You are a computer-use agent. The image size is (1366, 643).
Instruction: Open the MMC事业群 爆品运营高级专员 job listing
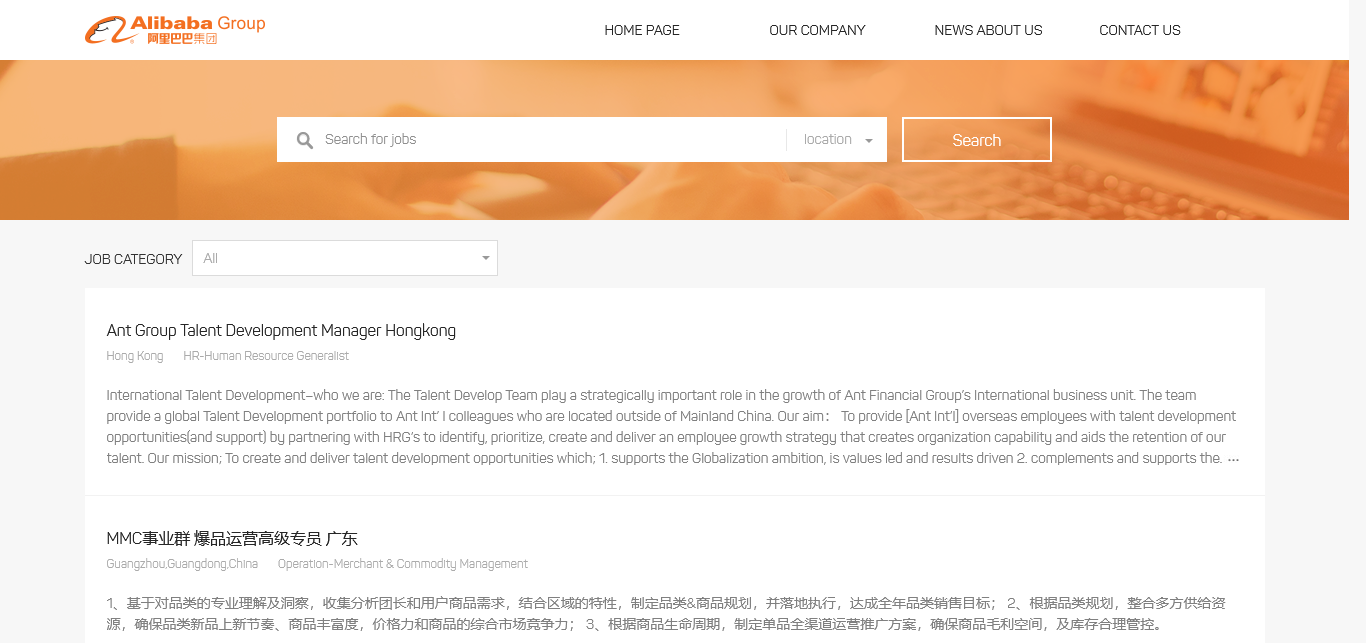point(231,539)
